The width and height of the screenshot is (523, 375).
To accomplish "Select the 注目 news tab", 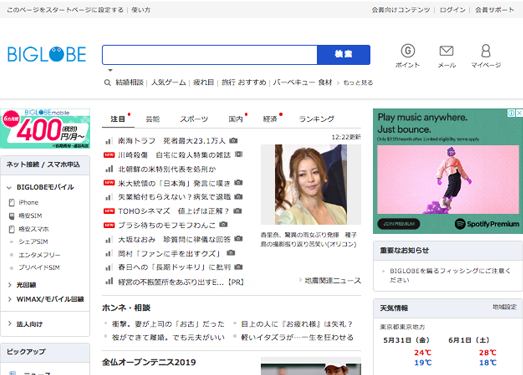I will (118, 119).
